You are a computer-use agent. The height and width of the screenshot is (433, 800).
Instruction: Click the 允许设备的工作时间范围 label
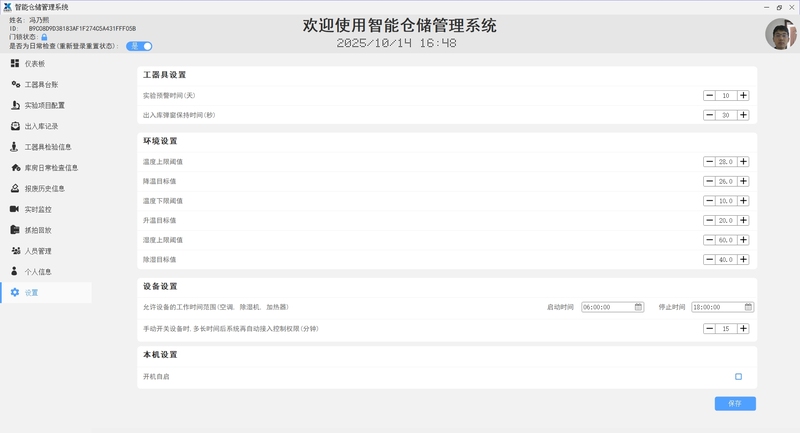(216, 307)
